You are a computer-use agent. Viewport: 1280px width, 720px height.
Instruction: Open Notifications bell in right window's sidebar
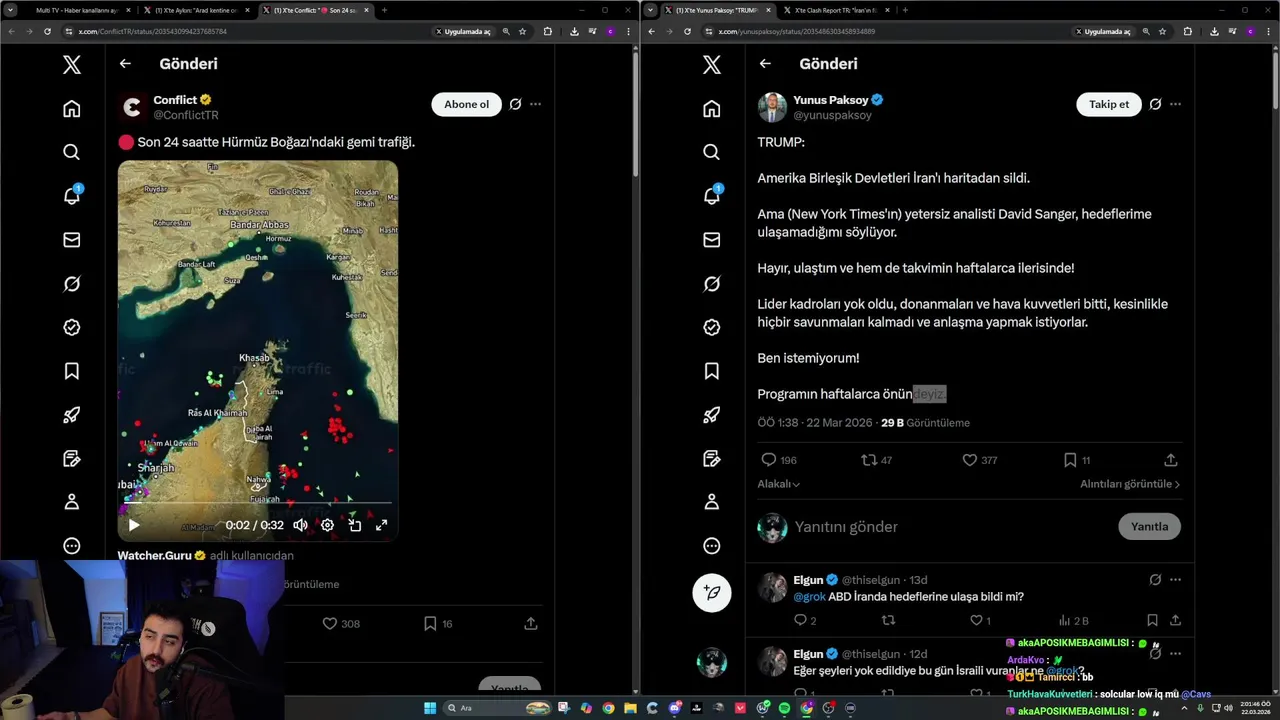711,196
